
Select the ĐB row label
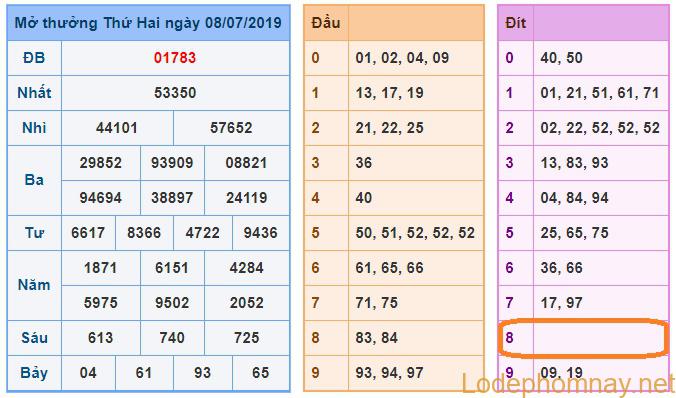(34, 58)
